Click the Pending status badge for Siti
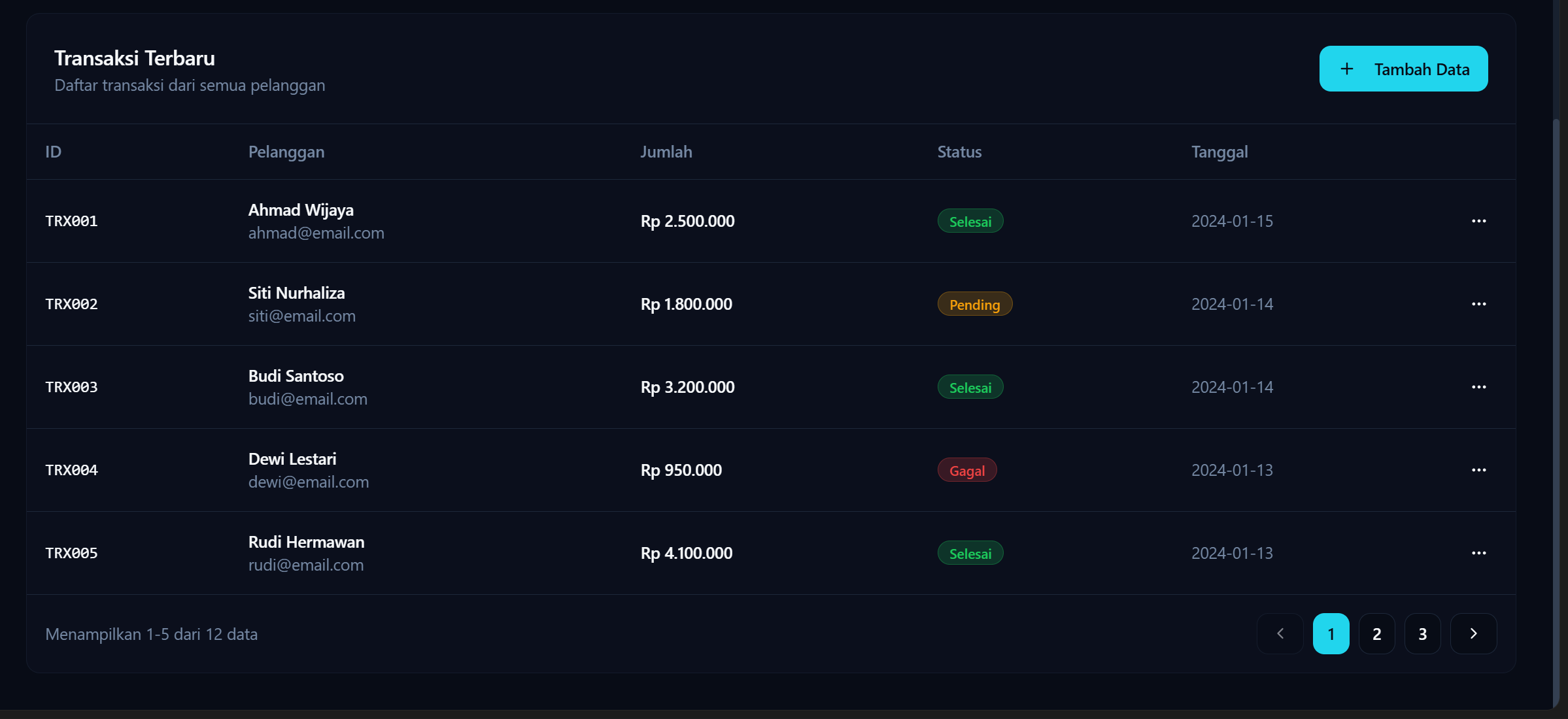 974,304
